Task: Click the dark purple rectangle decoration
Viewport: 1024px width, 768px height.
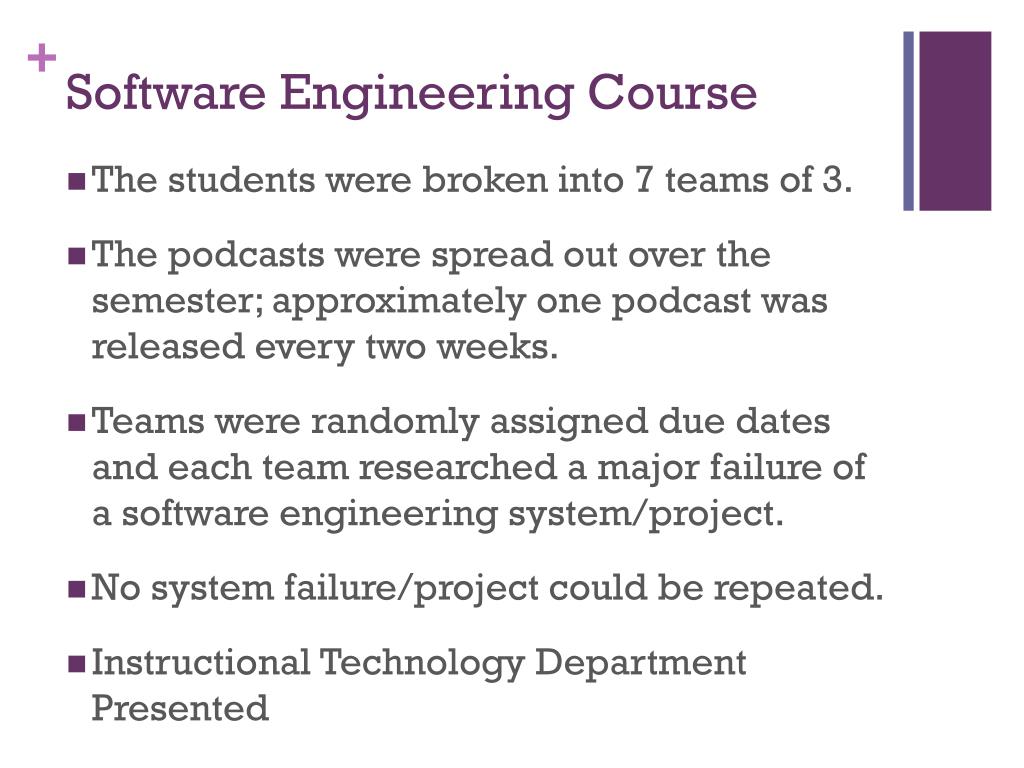Action: pyautogui.click(x=955, y=121)
